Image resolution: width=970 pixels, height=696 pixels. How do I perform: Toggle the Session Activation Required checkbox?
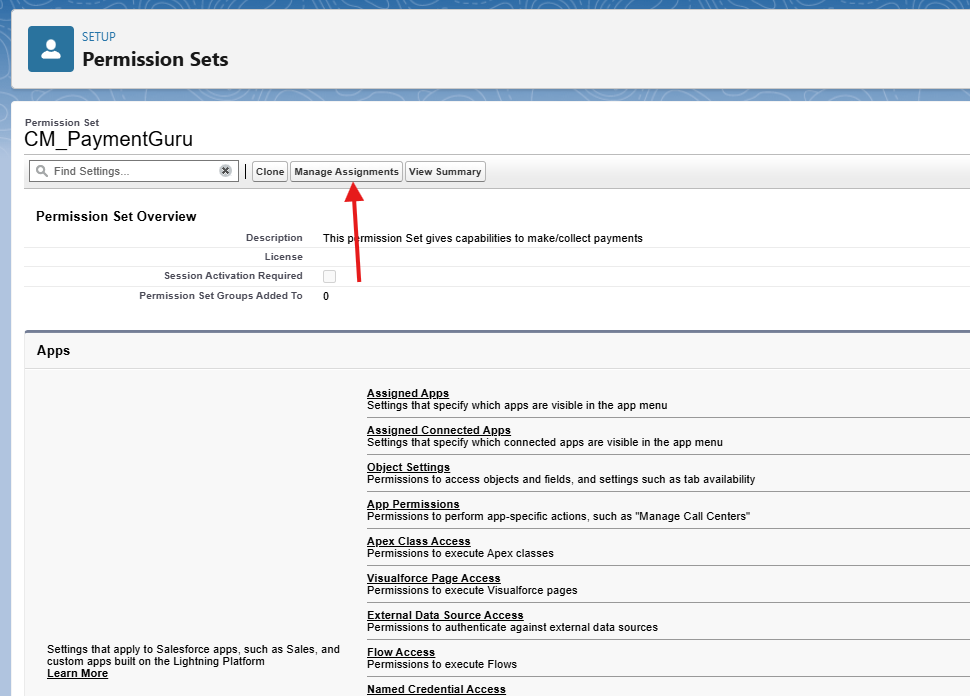point(329,276)
